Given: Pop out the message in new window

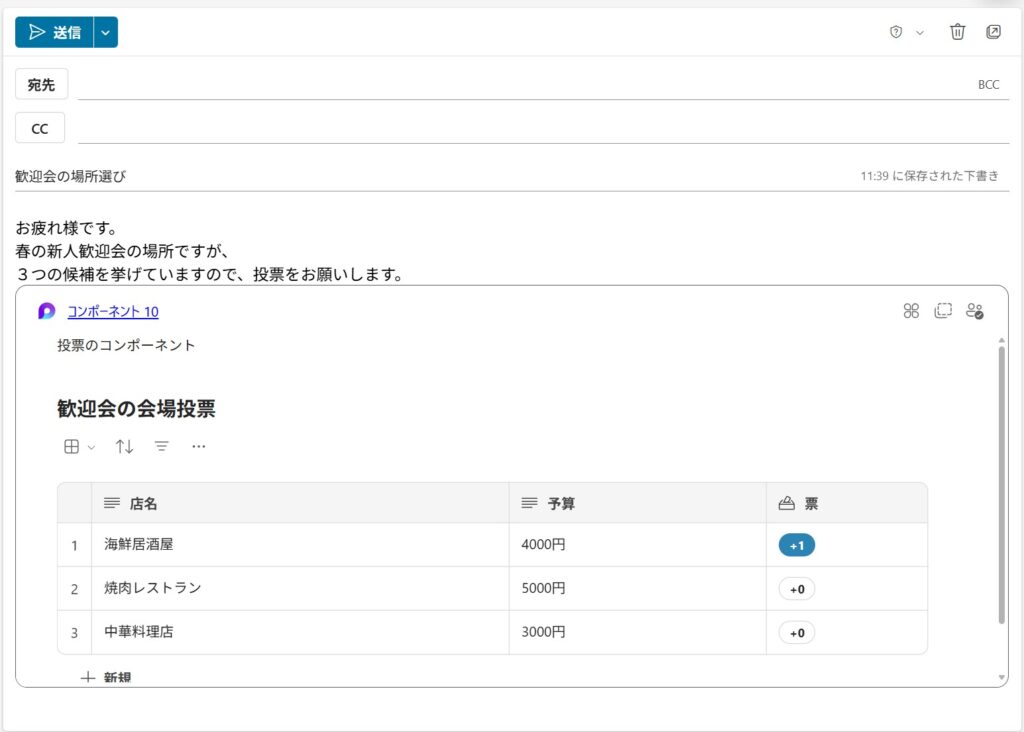Looking at the screenshot, I should tap(993, 32).
